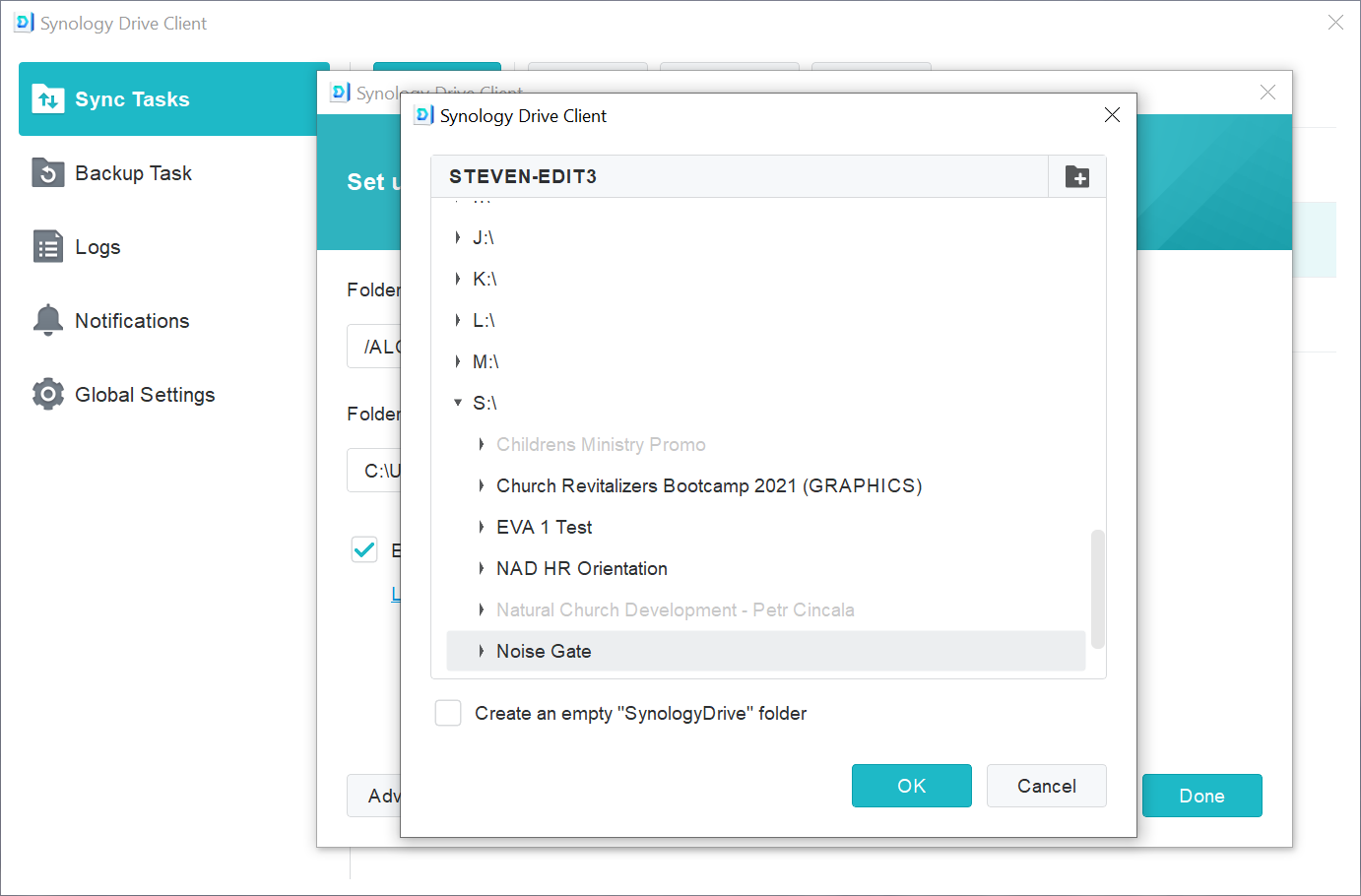The height and width of the screenshot is (896, 1361).
Task: Select the K:\ drive label
Action: pos(485,279)
